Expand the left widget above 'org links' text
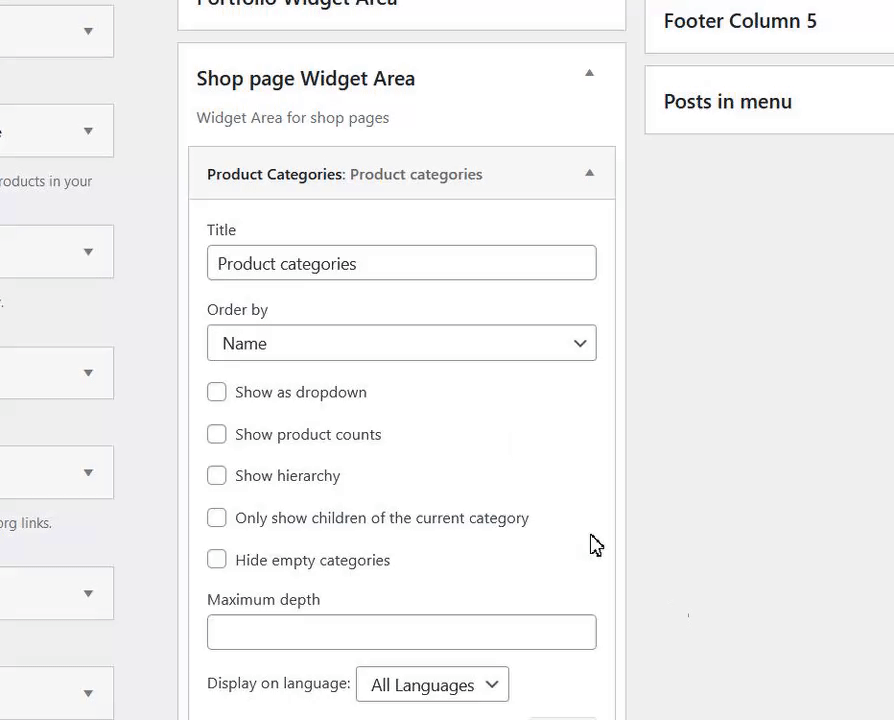The width and height of the screenshot is (894, 720). tap(88, 473)
